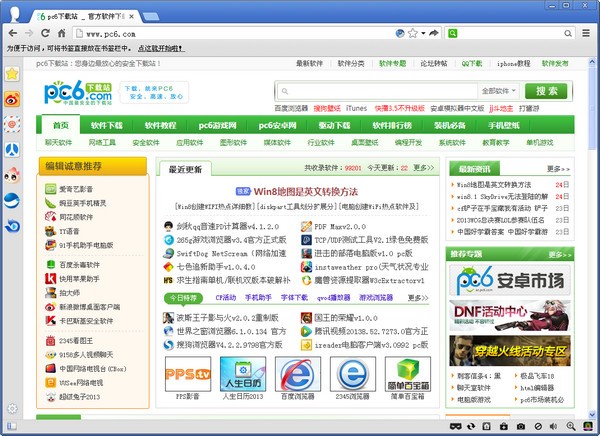This screenshot has width=600, height=436.
Task: Expand 更多>> in 今日特荐 row
Action: point(418,297)
